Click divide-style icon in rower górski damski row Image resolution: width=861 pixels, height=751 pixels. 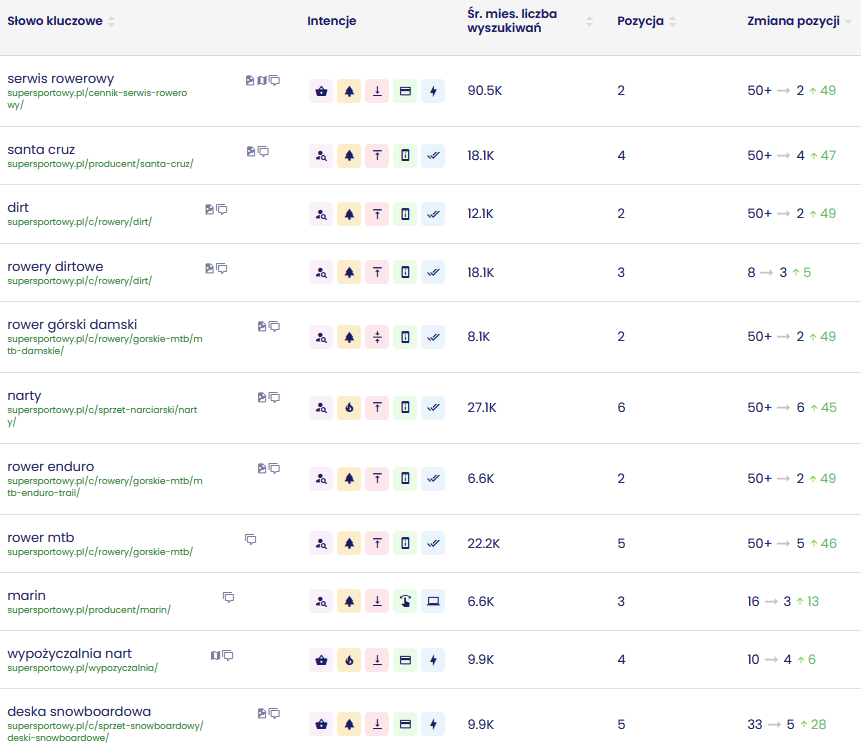click(377, 337)
